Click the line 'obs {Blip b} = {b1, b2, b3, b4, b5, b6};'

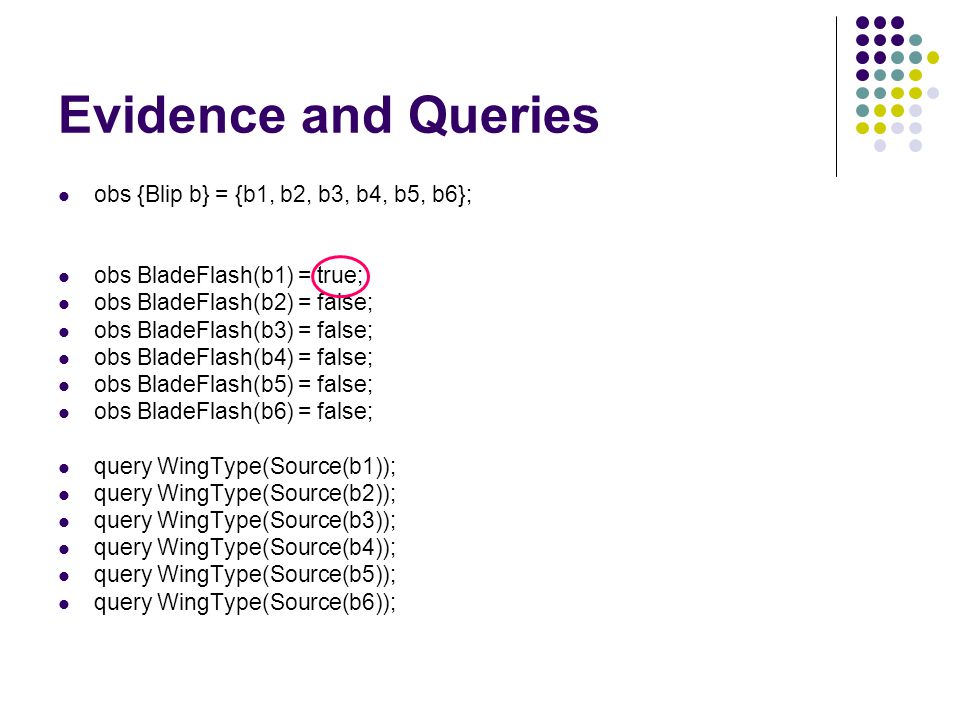coord(283,195)
